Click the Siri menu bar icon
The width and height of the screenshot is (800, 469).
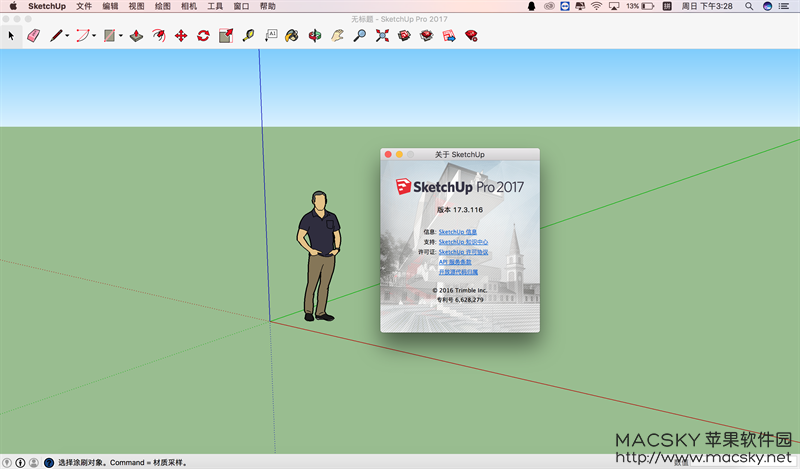[767, 6]
